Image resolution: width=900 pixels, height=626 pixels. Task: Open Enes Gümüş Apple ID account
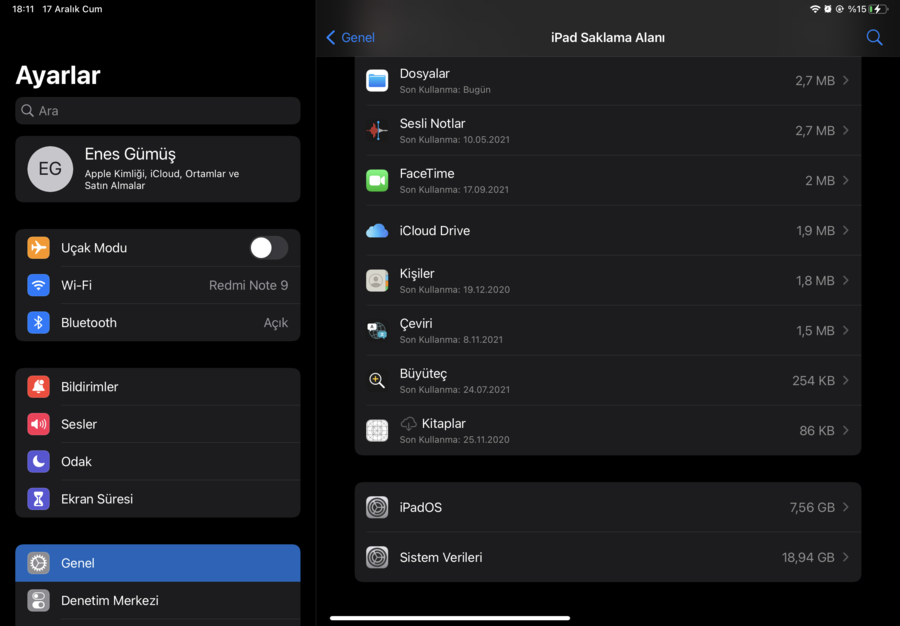pyautogui.click(x=158, y=169)
